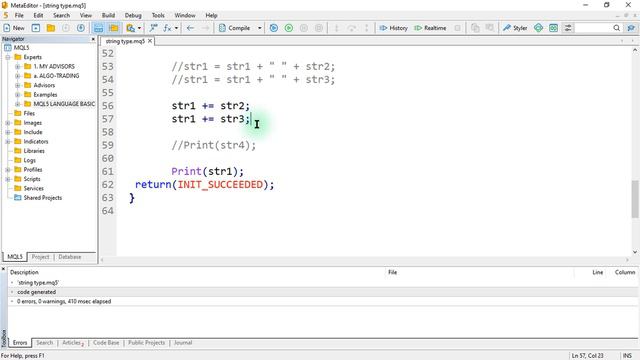
Task: Switch to the Database tab in Navigator
Action: 70,257
